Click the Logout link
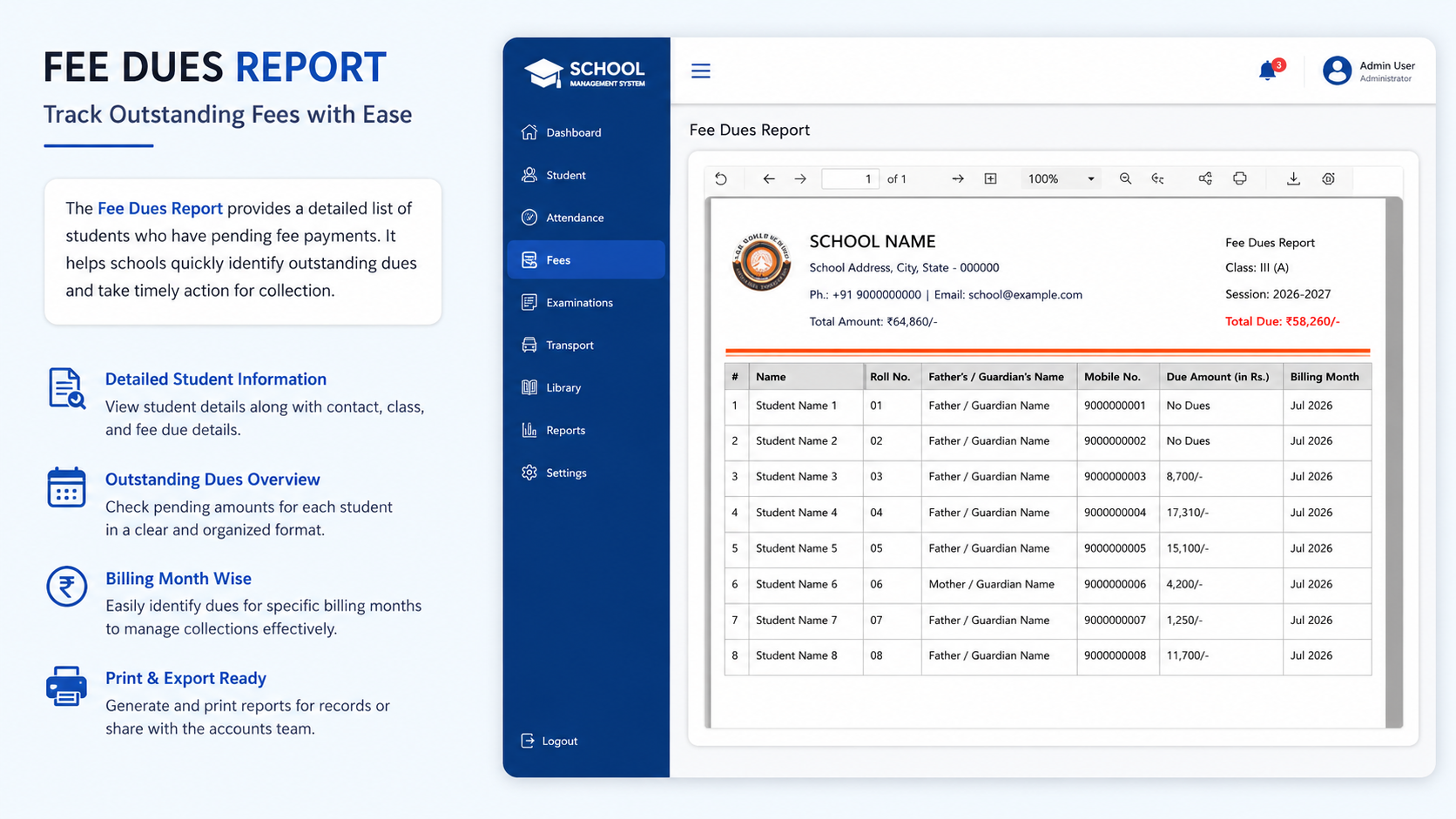Screen dimensions: 1456x819 click(549, 741)
